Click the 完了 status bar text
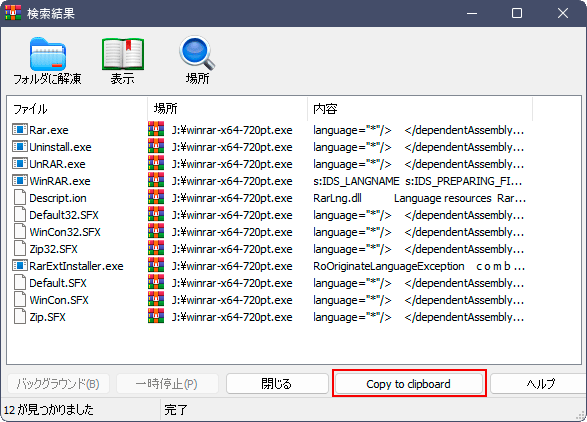This screenshot has height=422, width=587. point(176,410)
